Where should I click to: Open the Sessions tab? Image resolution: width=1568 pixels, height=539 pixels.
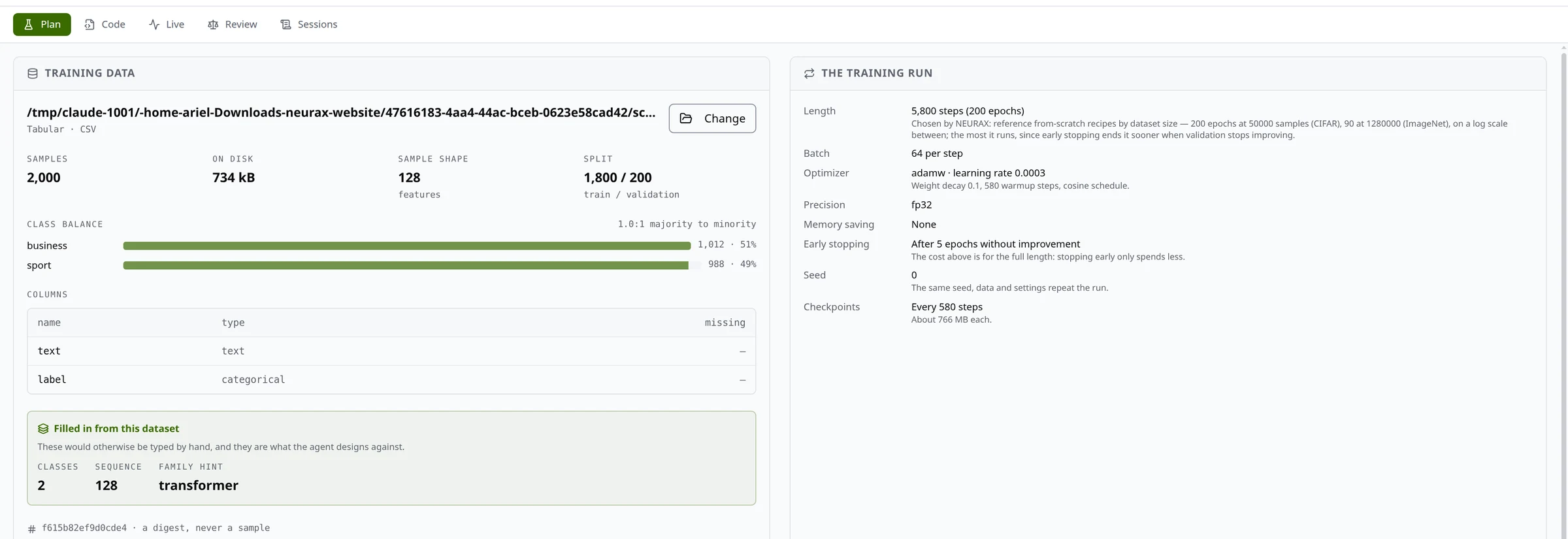pos(309,24)
